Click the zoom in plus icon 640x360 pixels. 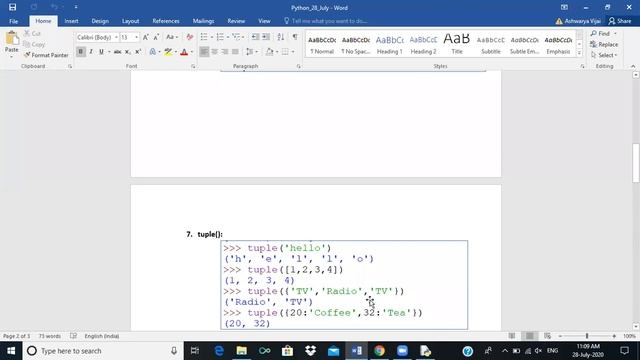[614, 336]
